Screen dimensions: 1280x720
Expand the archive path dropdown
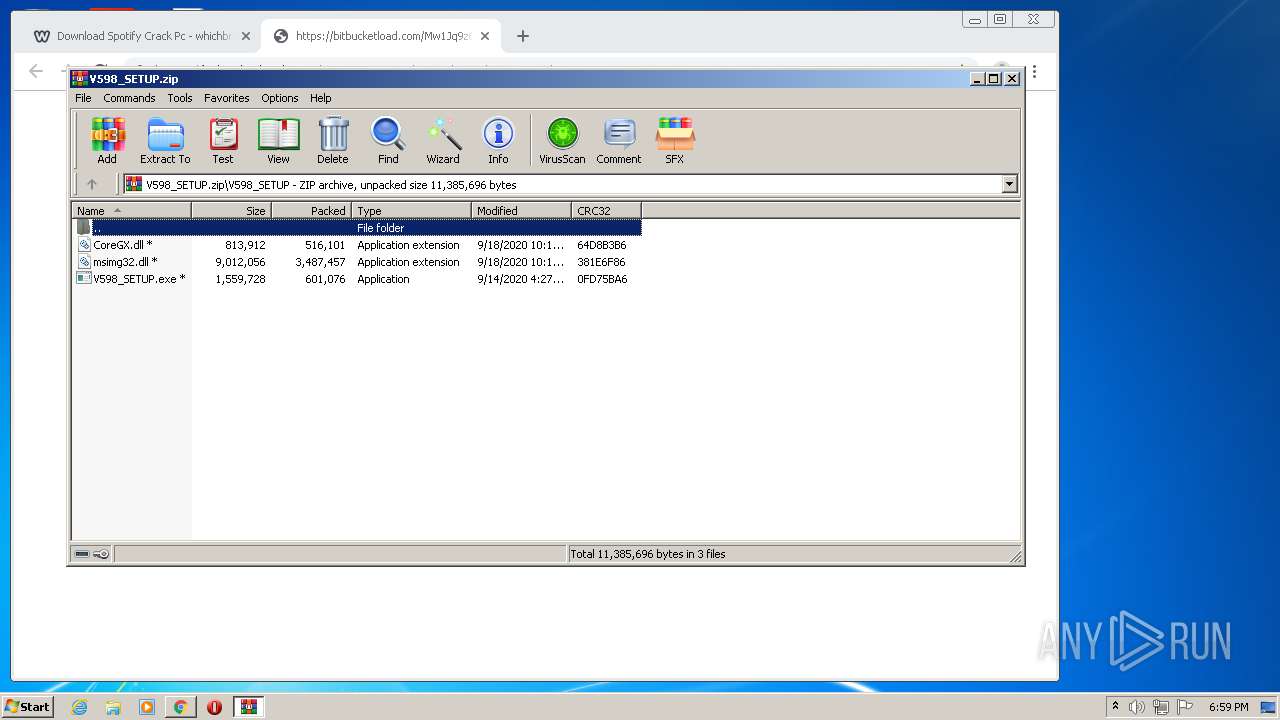point(1009,184)
